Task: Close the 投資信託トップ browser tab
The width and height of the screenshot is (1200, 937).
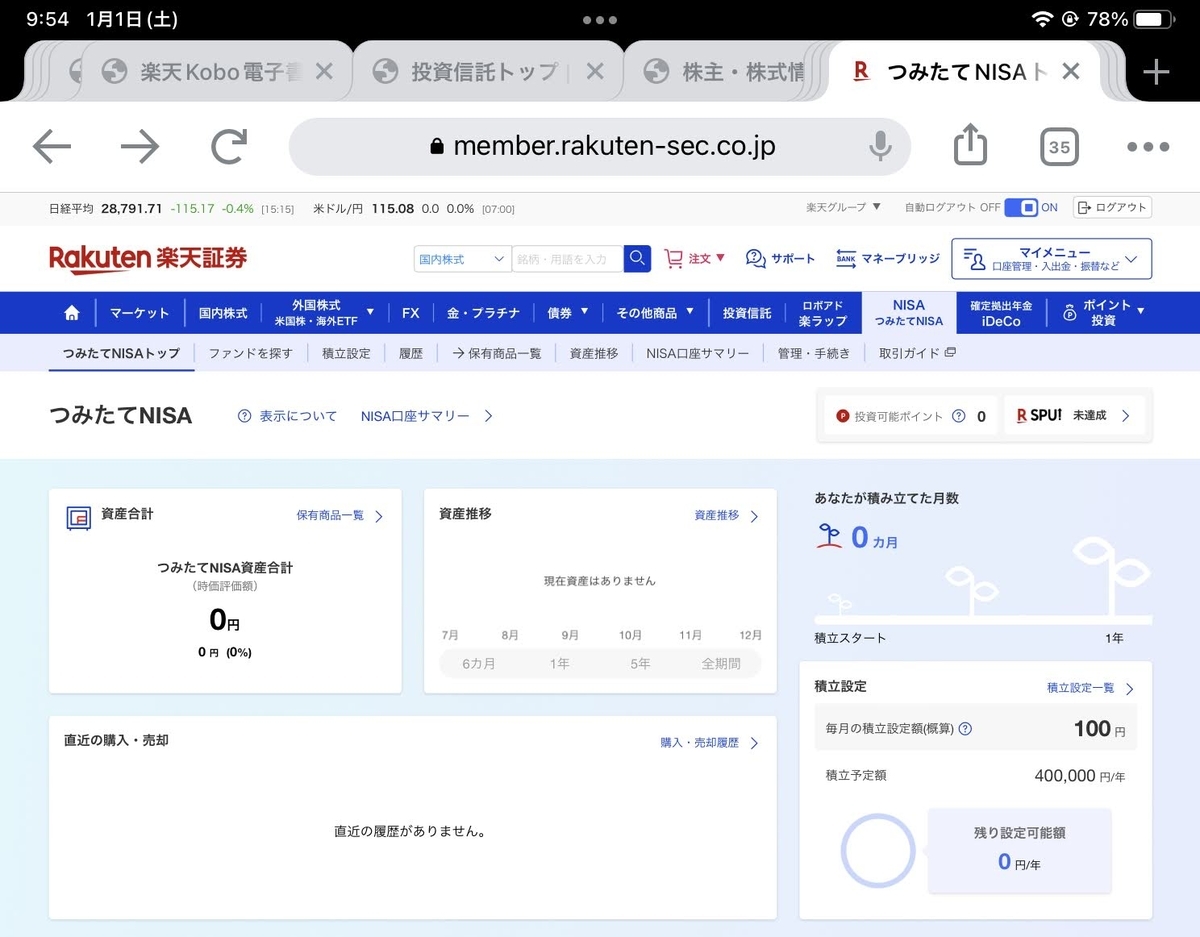Action: (x=594, y=71)
